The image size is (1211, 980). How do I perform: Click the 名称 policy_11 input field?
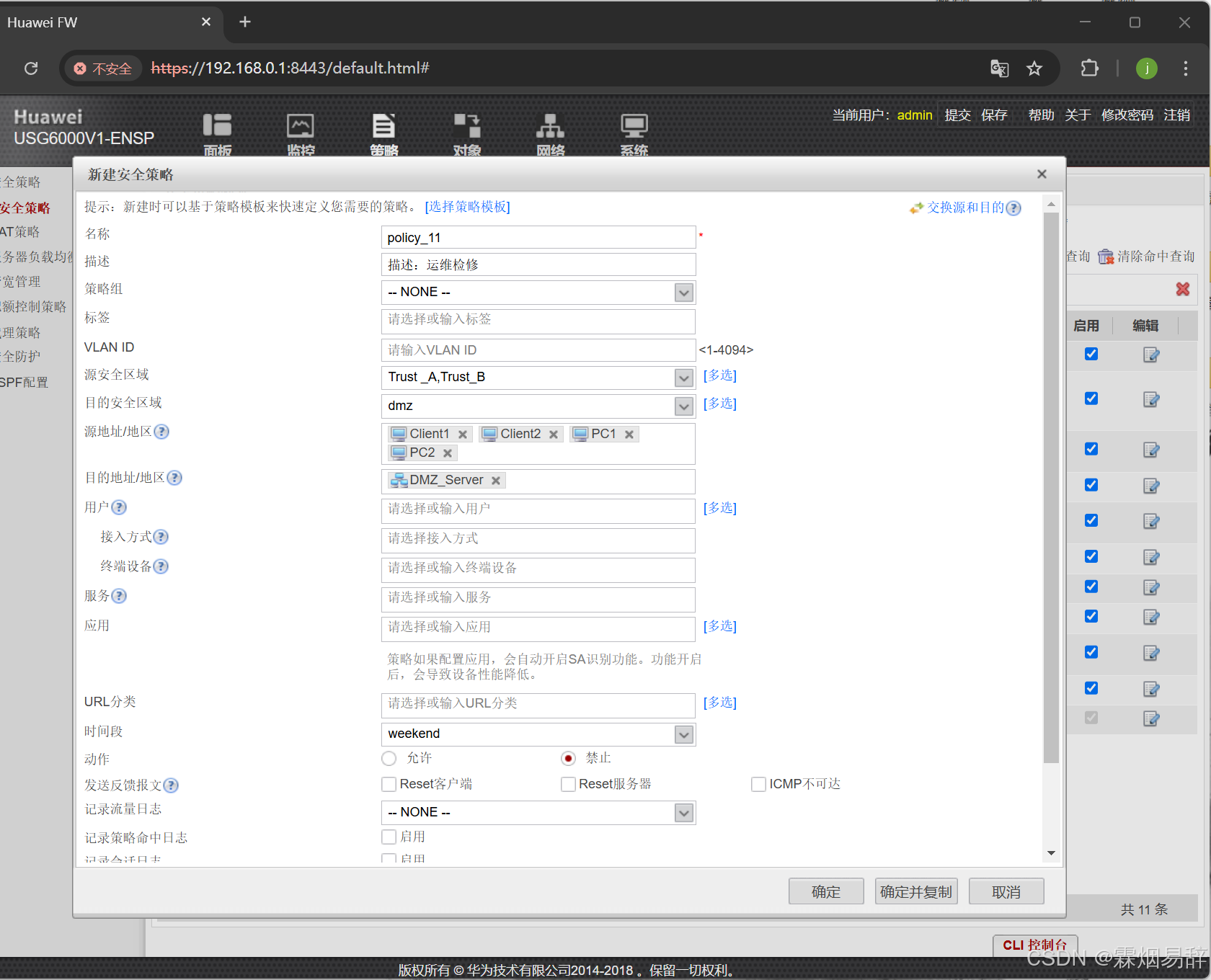(x=538, y=238)
